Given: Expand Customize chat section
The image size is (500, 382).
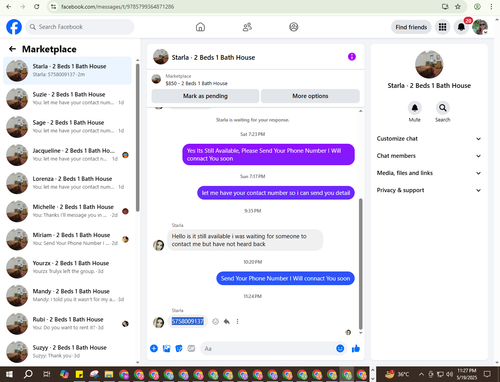Looking at the screenshot, I should pyautogui.click(x=429, y=139).
